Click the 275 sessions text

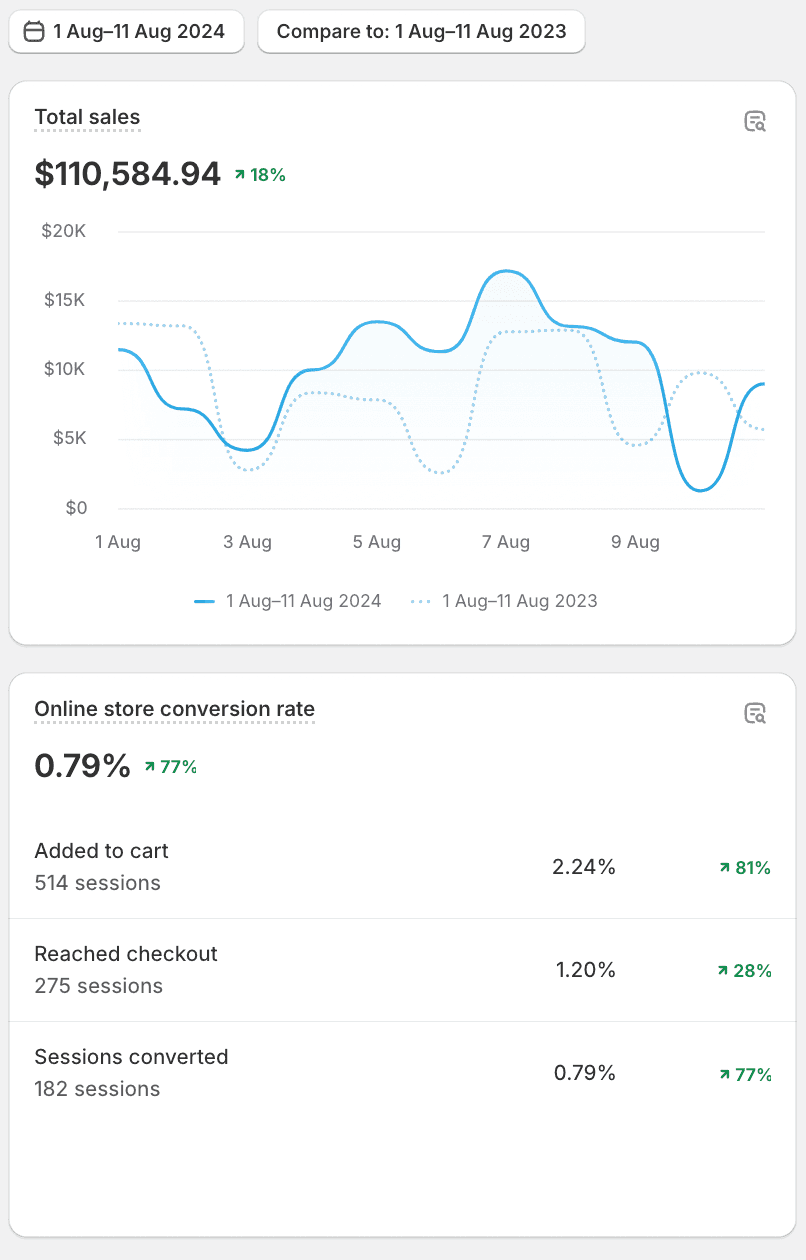[x=99, y=986]
